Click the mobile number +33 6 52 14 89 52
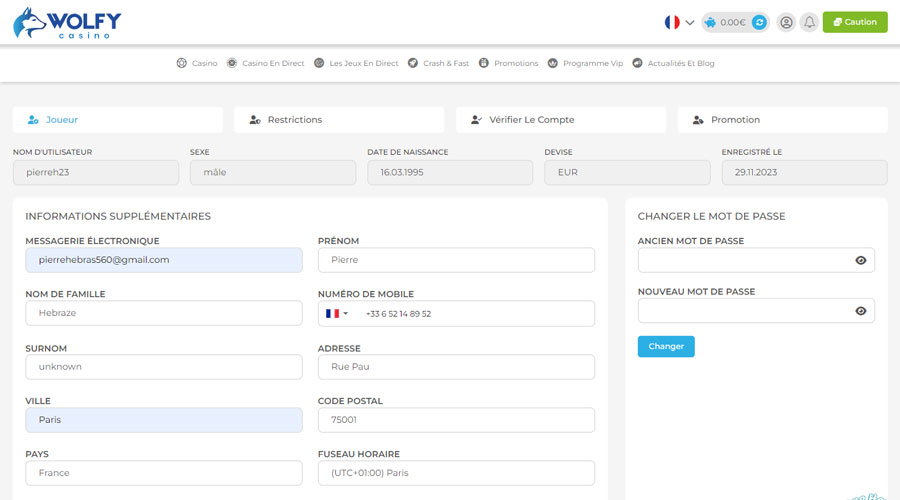 pos(398,314)
